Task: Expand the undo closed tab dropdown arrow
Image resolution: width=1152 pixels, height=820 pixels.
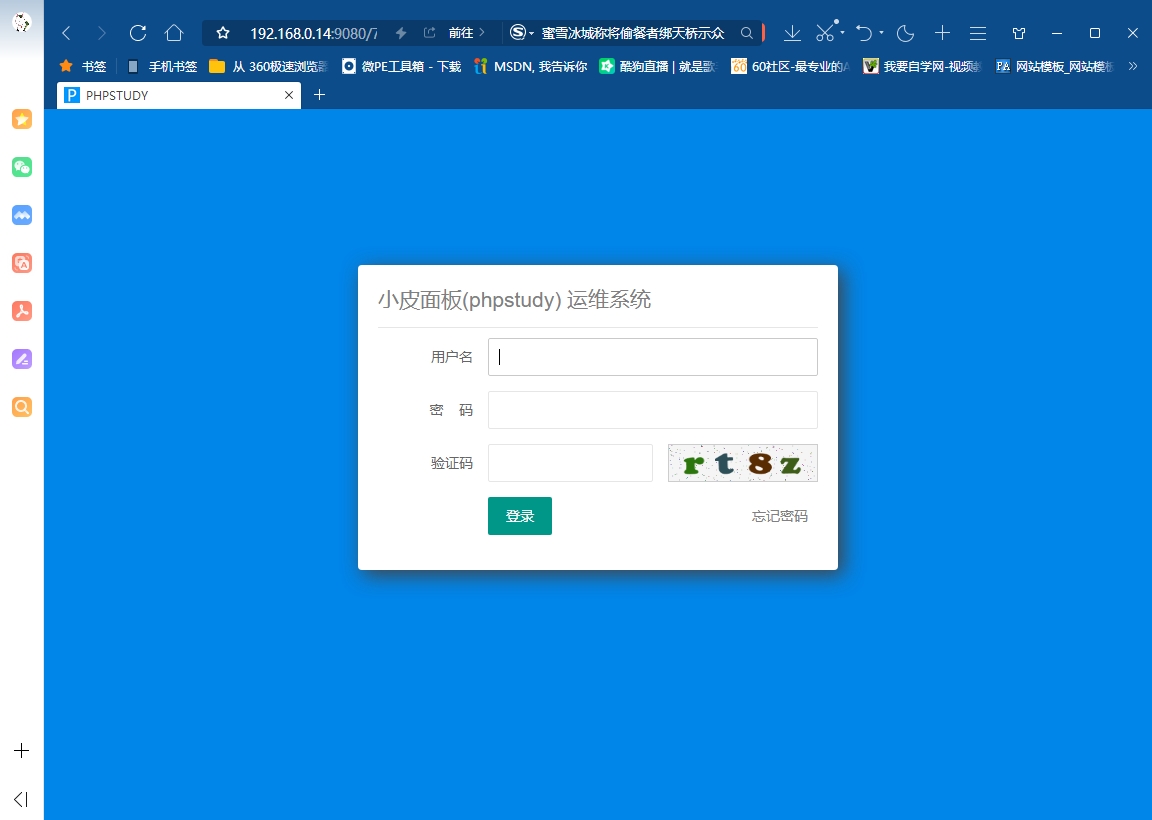Action: (x=881, y=33)
